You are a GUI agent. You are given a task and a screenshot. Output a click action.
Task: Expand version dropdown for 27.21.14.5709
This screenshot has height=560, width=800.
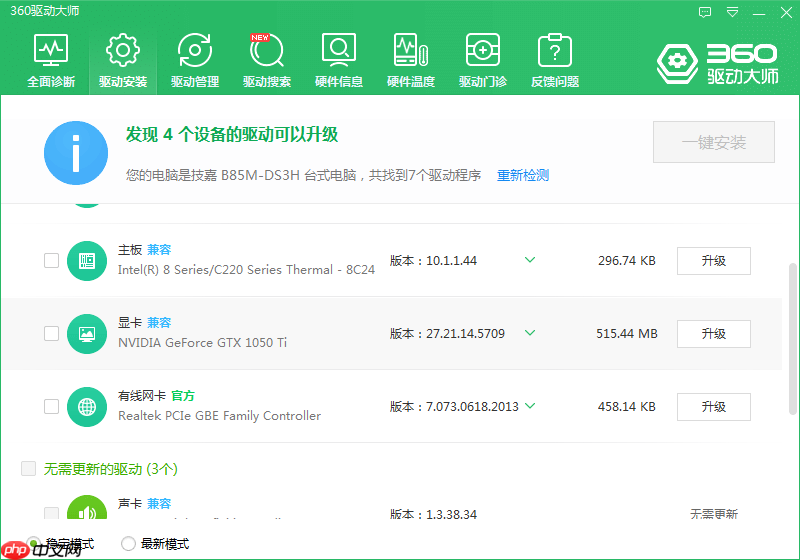[x=530, y=333]
